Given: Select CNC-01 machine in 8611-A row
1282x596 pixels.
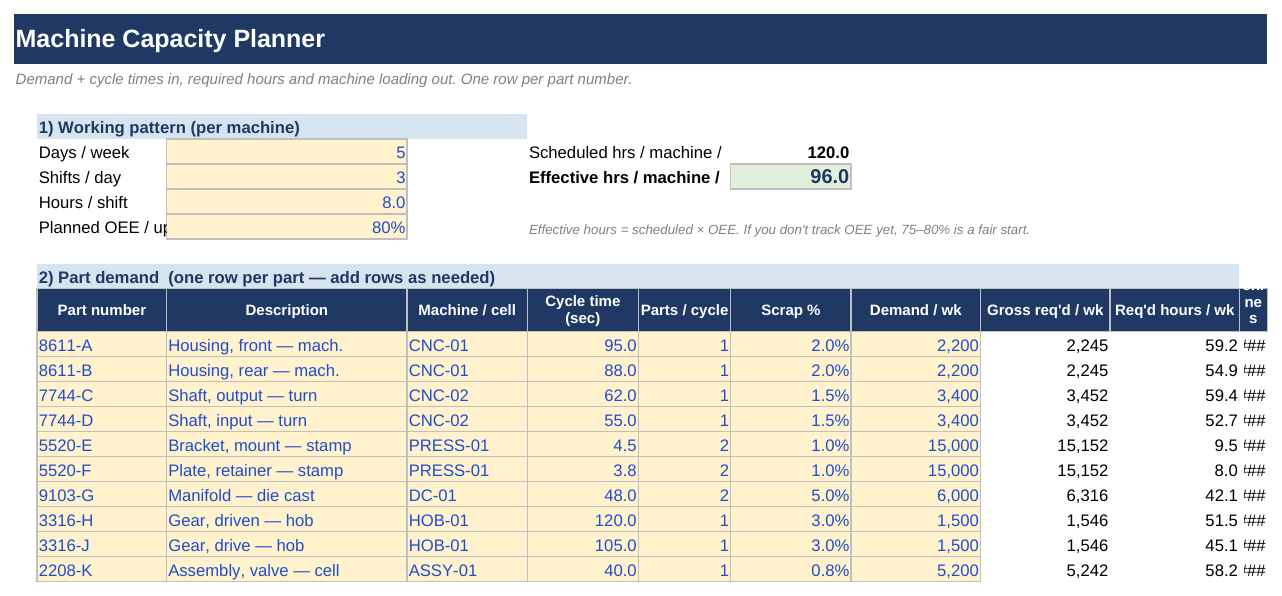Looking at the screenshot, I should 467,345.
